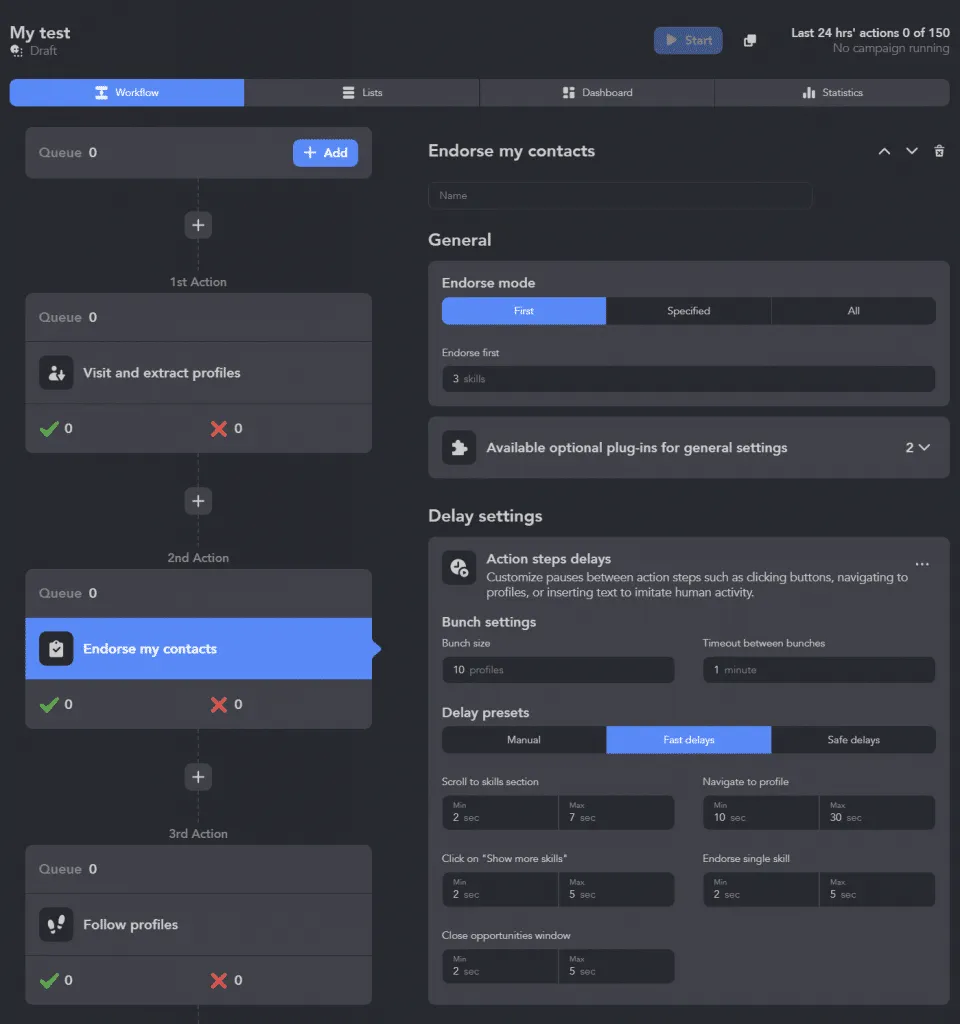Click Endorse single skill Max field
Image resolution: width=960 pixels, height=1024 pixels.
coord(878,889)
